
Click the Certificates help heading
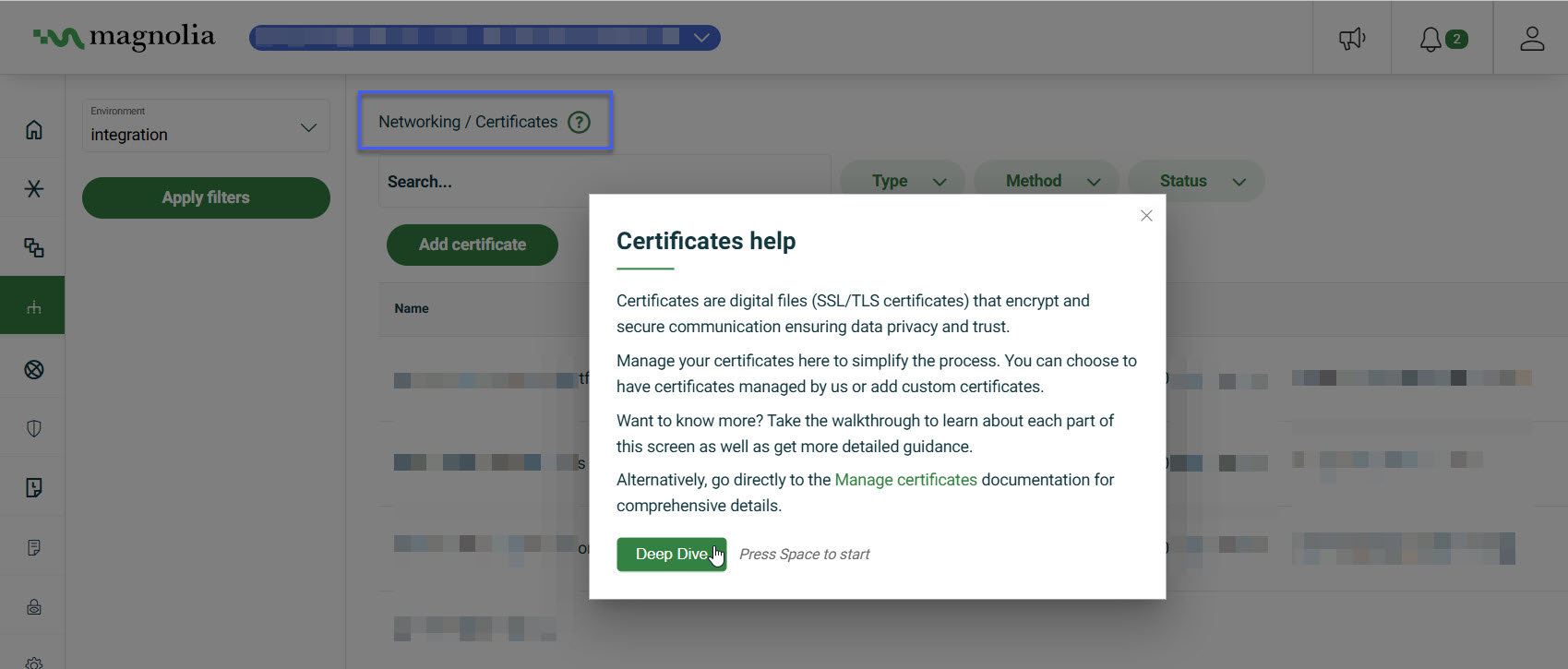pos(706,241)
